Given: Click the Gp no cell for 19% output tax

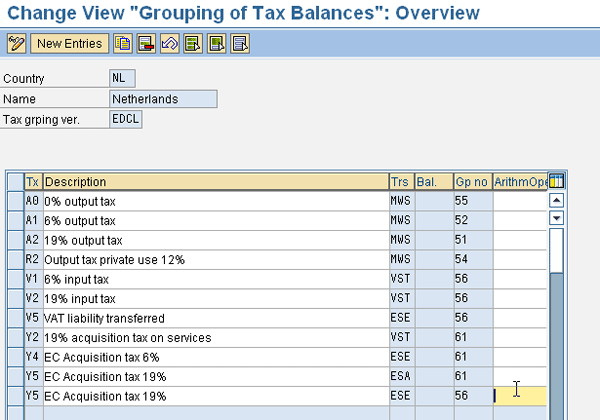Looking at the screenshot, I should pos(471,239).
